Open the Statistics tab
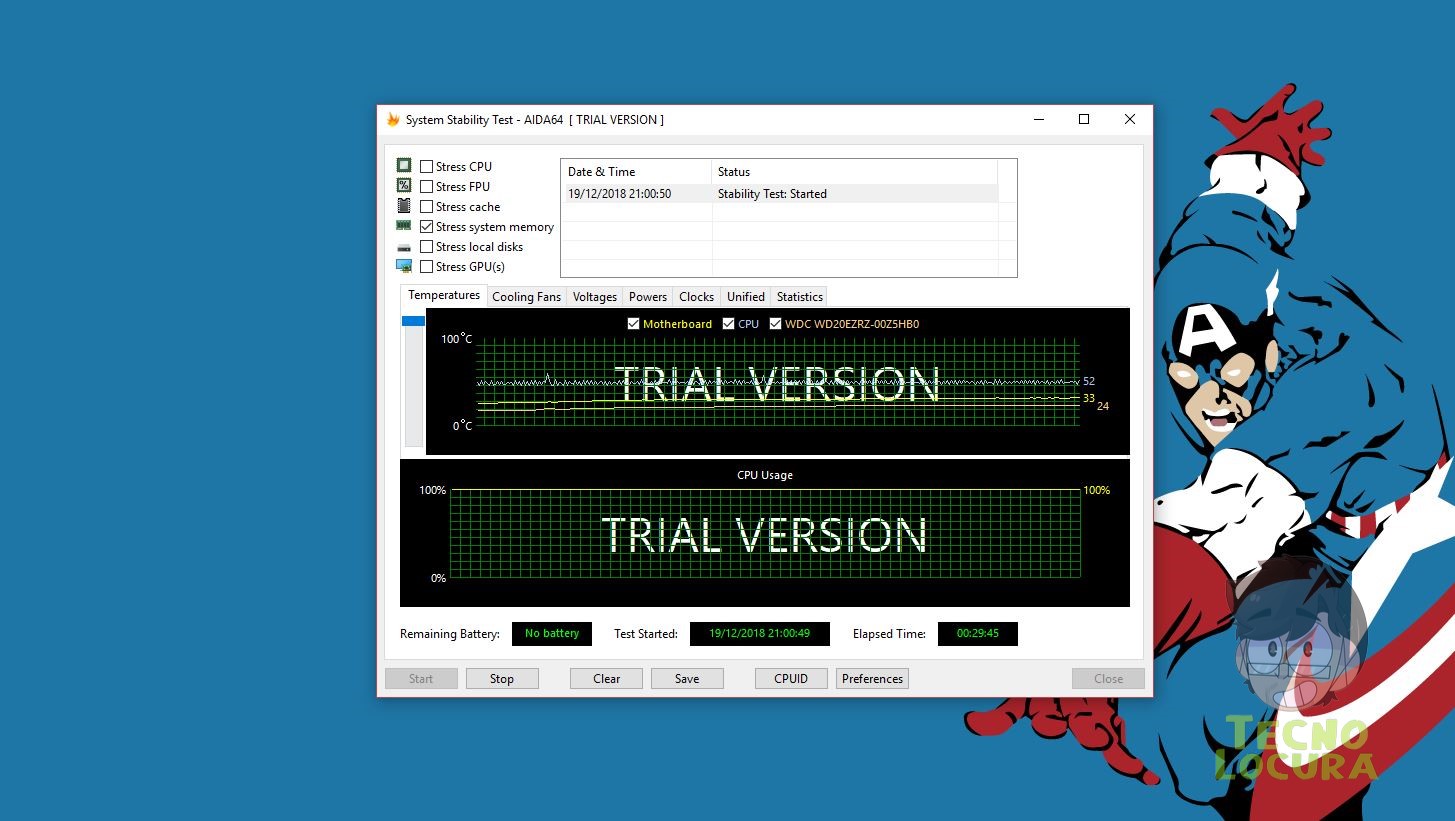1455x821 pixels. point(800,297)
